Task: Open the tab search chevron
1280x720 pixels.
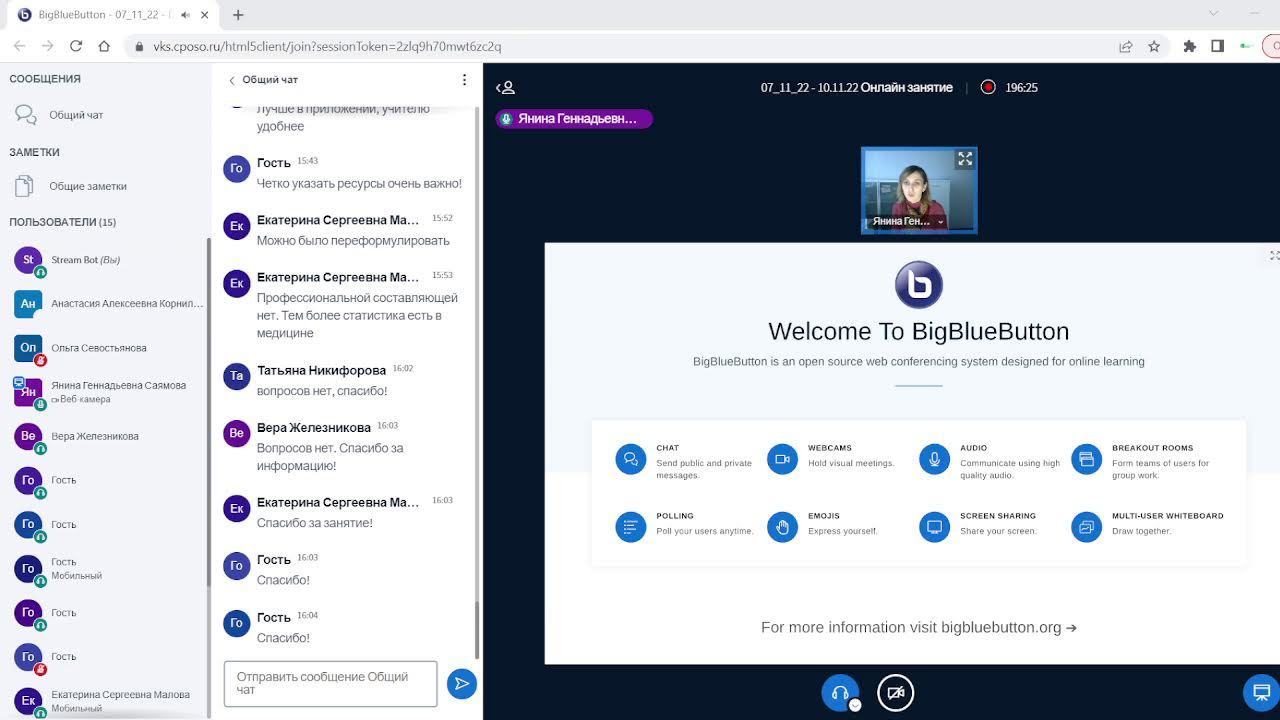Action: (1213, 14)
